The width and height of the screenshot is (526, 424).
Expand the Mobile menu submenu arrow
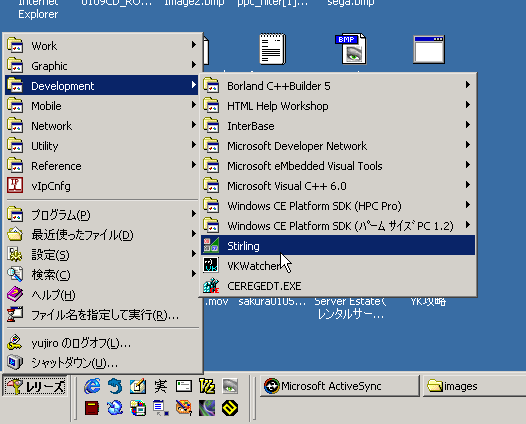point(194,105)
